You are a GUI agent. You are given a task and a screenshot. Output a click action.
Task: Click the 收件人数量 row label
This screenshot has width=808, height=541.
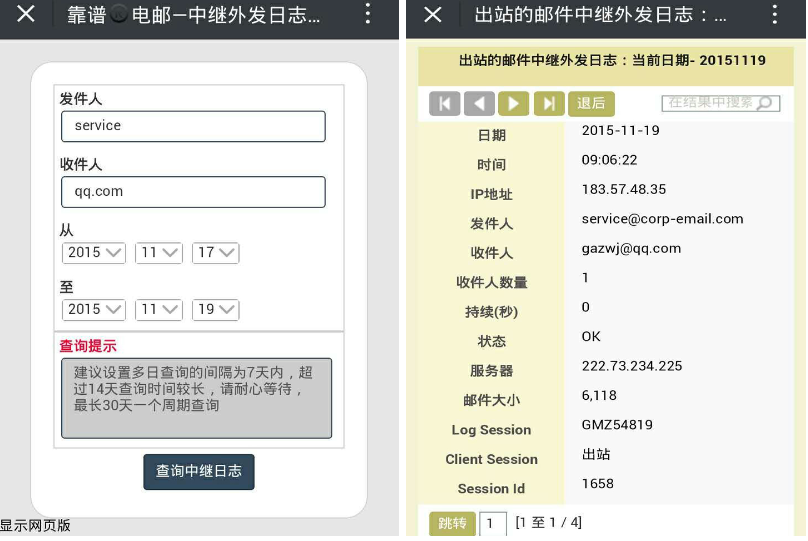tap(491, 282)
